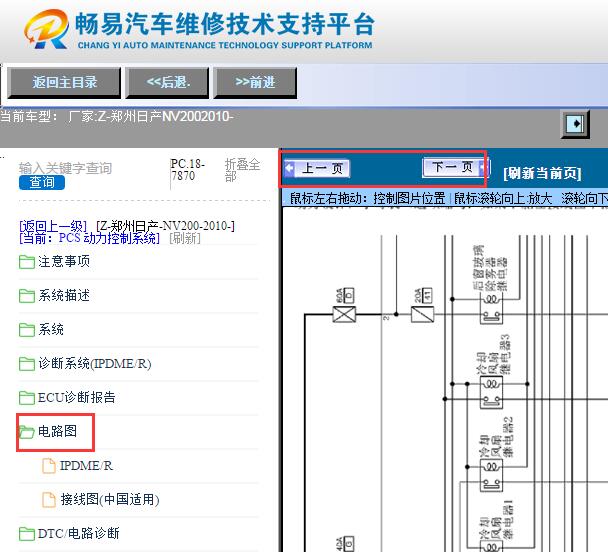This screenshot has width=608, height=552.
Task: Expand the 系统 folder
Action: [51, 329]
